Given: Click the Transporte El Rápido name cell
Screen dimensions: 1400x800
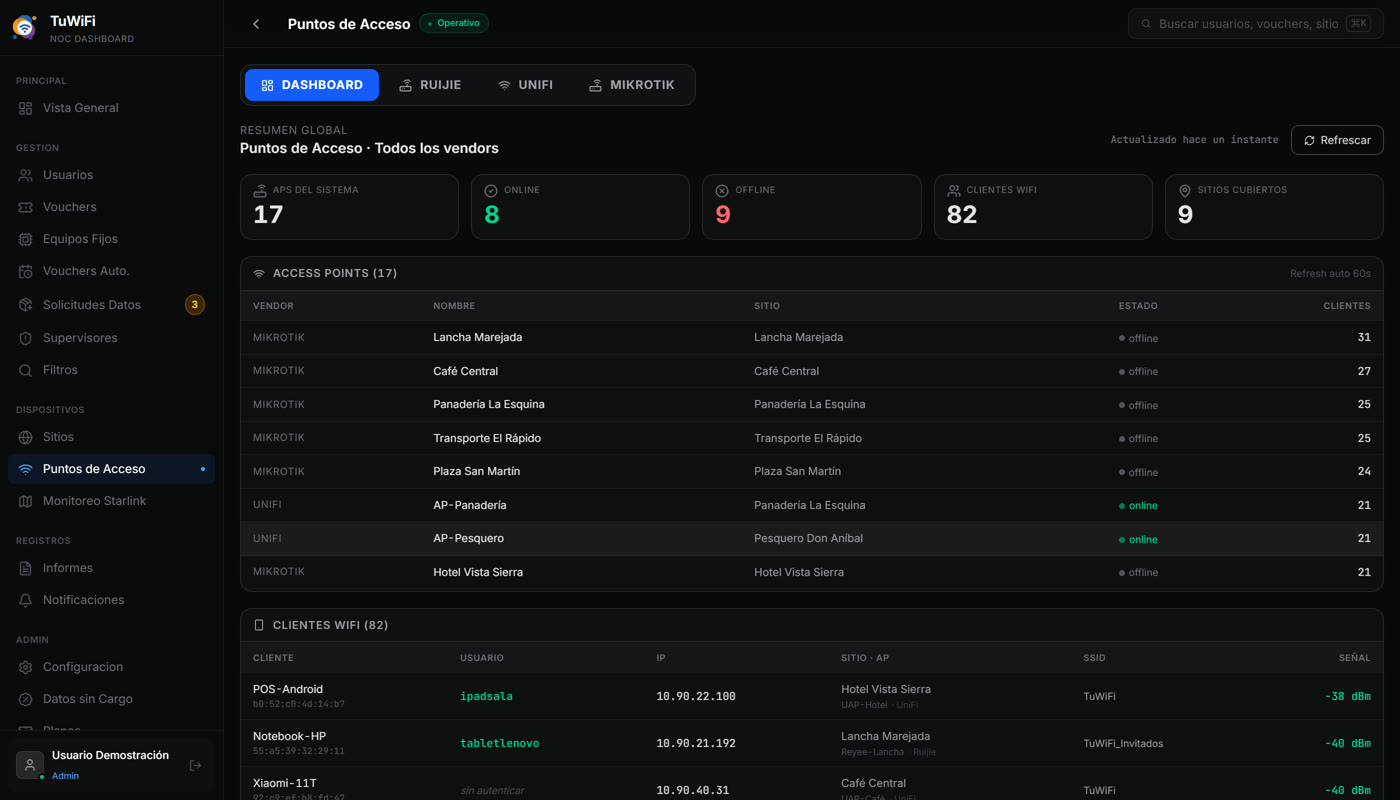Looking at the screenshot, I should tap(487, 438).
